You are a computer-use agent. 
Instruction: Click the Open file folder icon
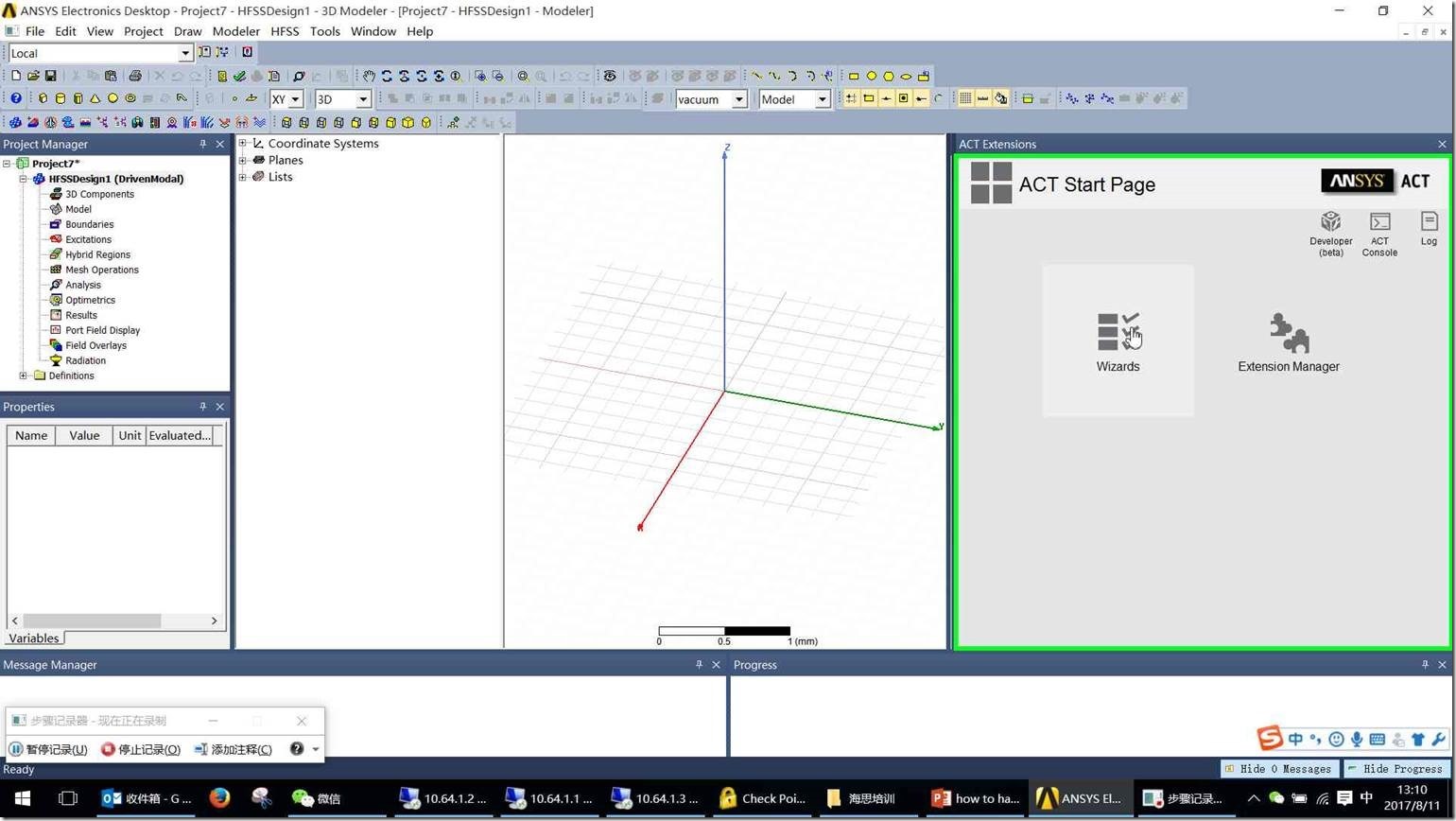tap(33, 76)
